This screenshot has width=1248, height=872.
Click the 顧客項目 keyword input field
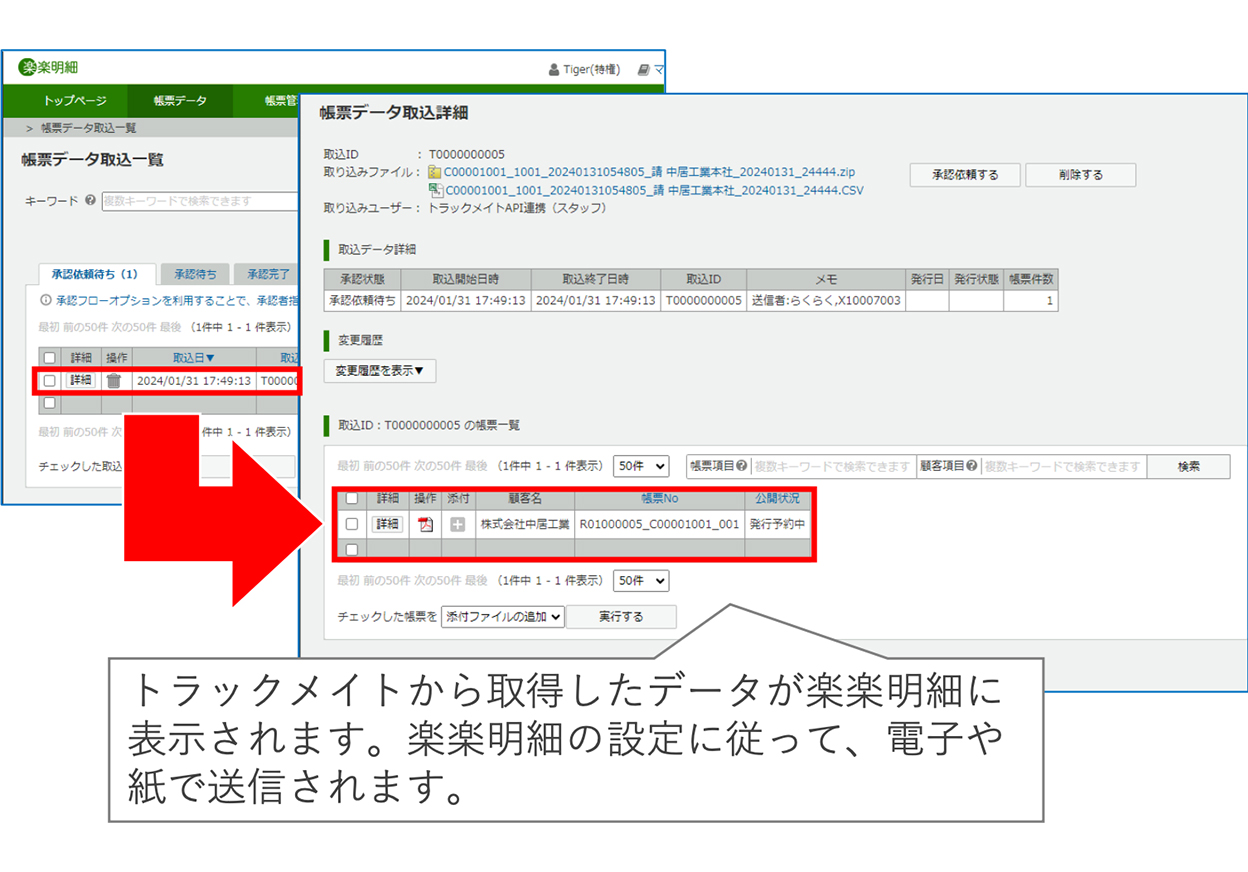(x=1063, y=467)
